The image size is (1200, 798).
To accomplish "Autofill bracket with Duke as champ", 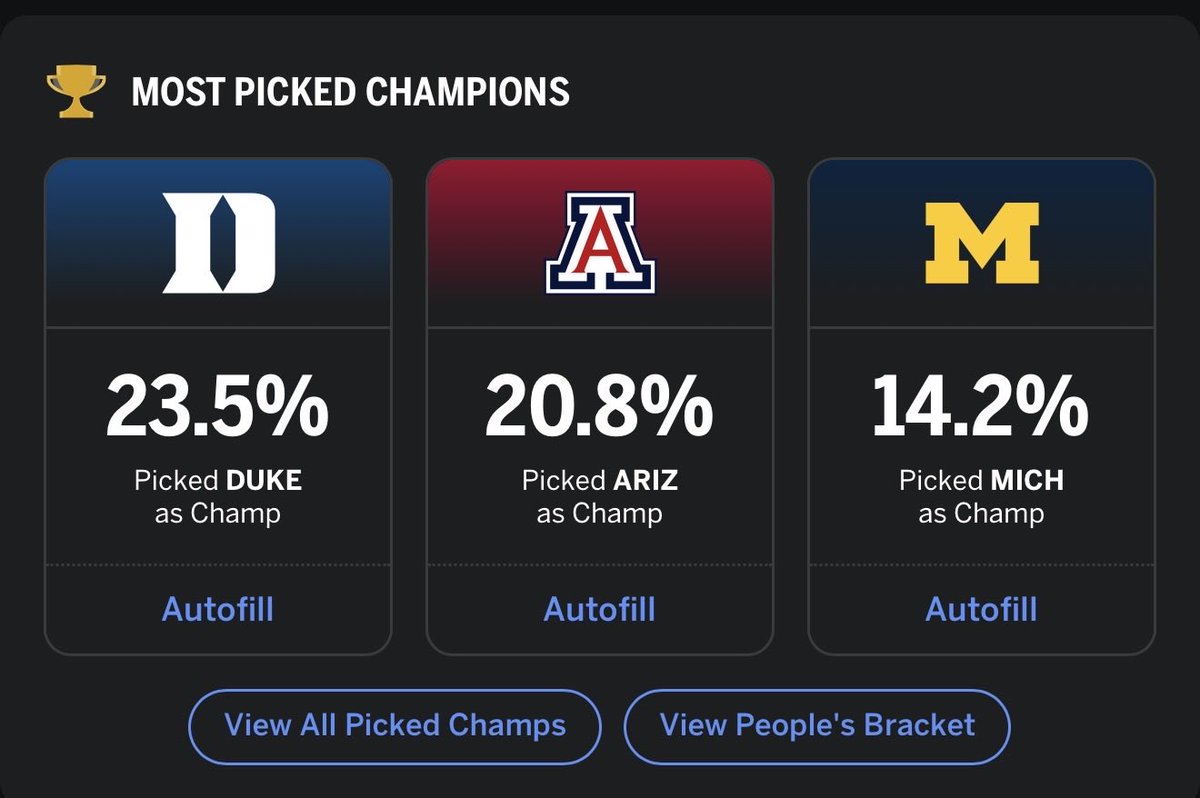I will click(x=218, y=609).
